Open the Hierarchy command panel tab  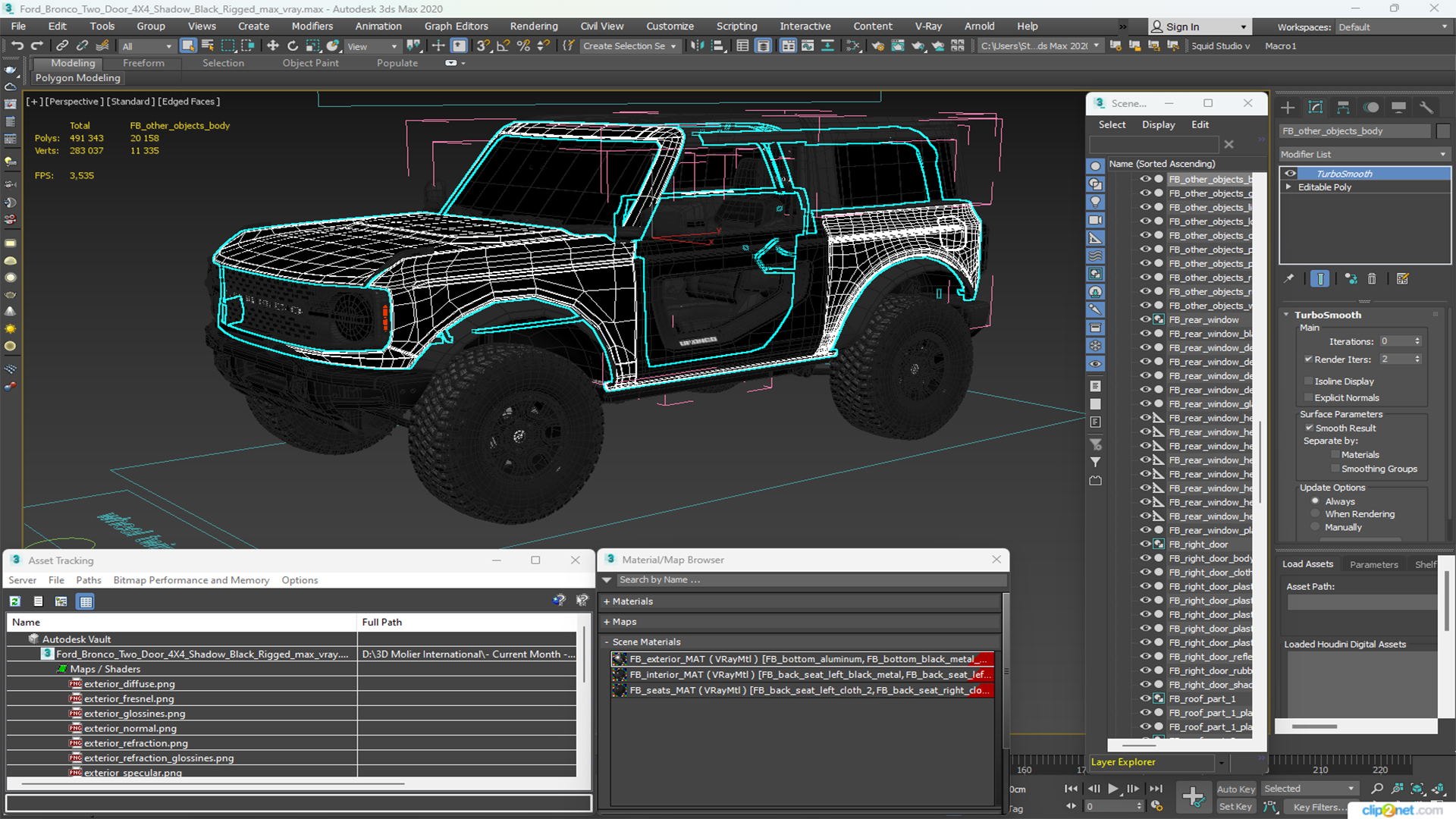(x=1343, y=108)
